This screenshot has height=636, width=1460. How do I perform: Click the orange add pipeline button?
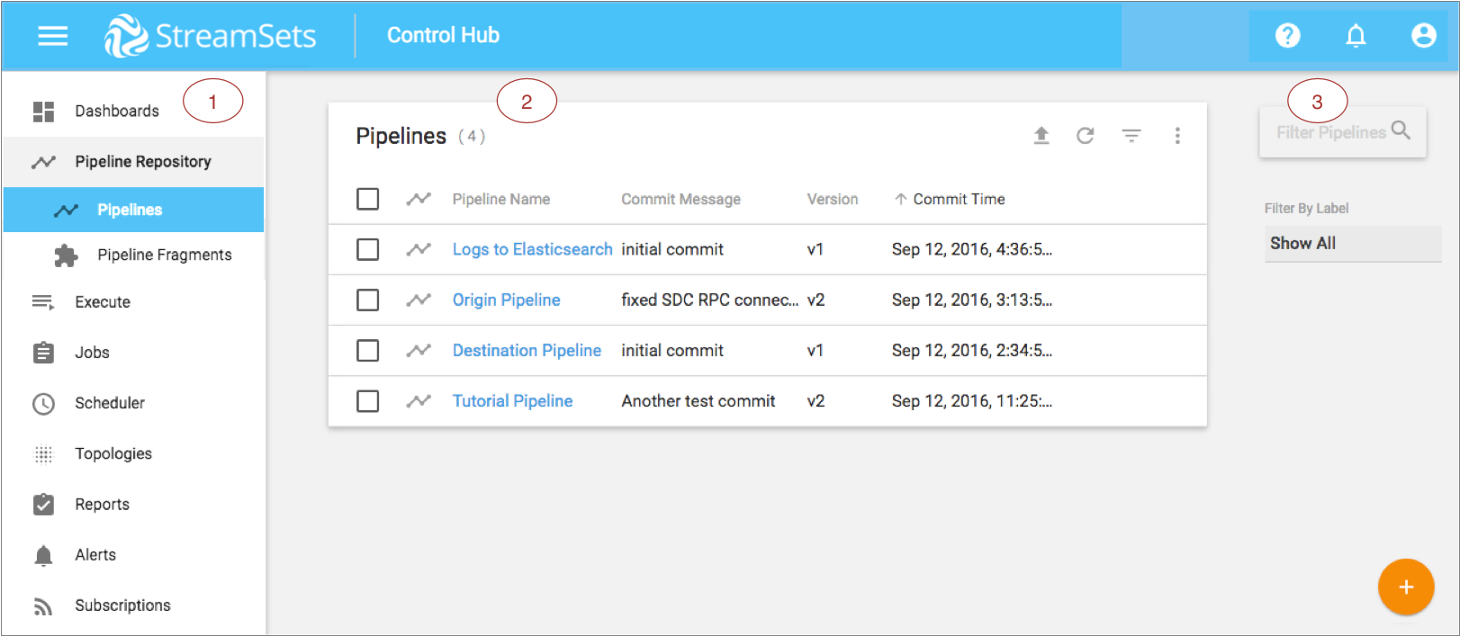coord(1405,587)
